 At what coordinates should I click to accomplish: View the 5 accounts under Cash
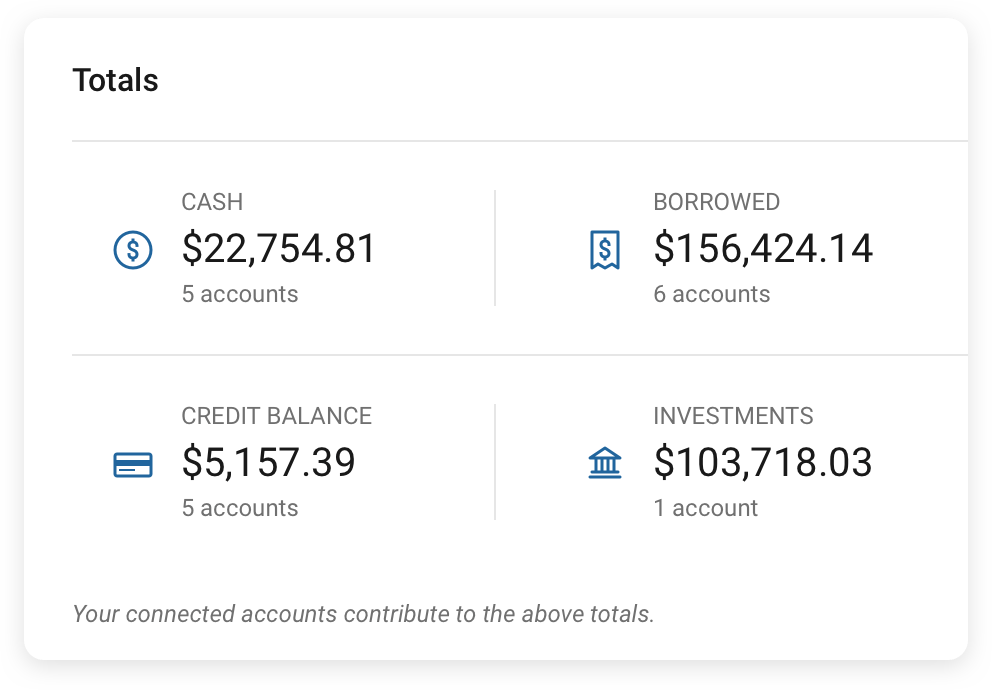240,294
